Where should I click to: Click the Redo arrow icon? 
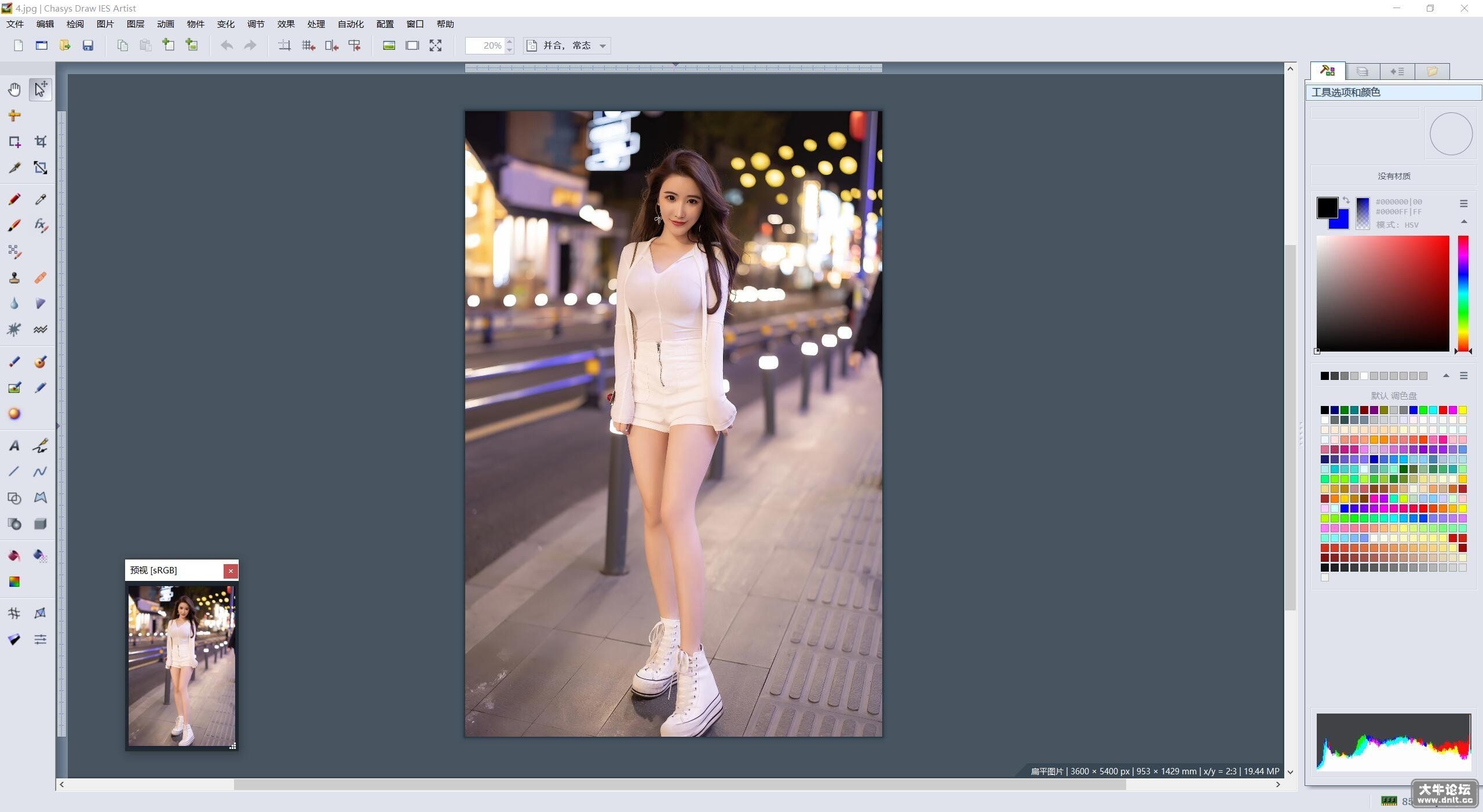250,45
